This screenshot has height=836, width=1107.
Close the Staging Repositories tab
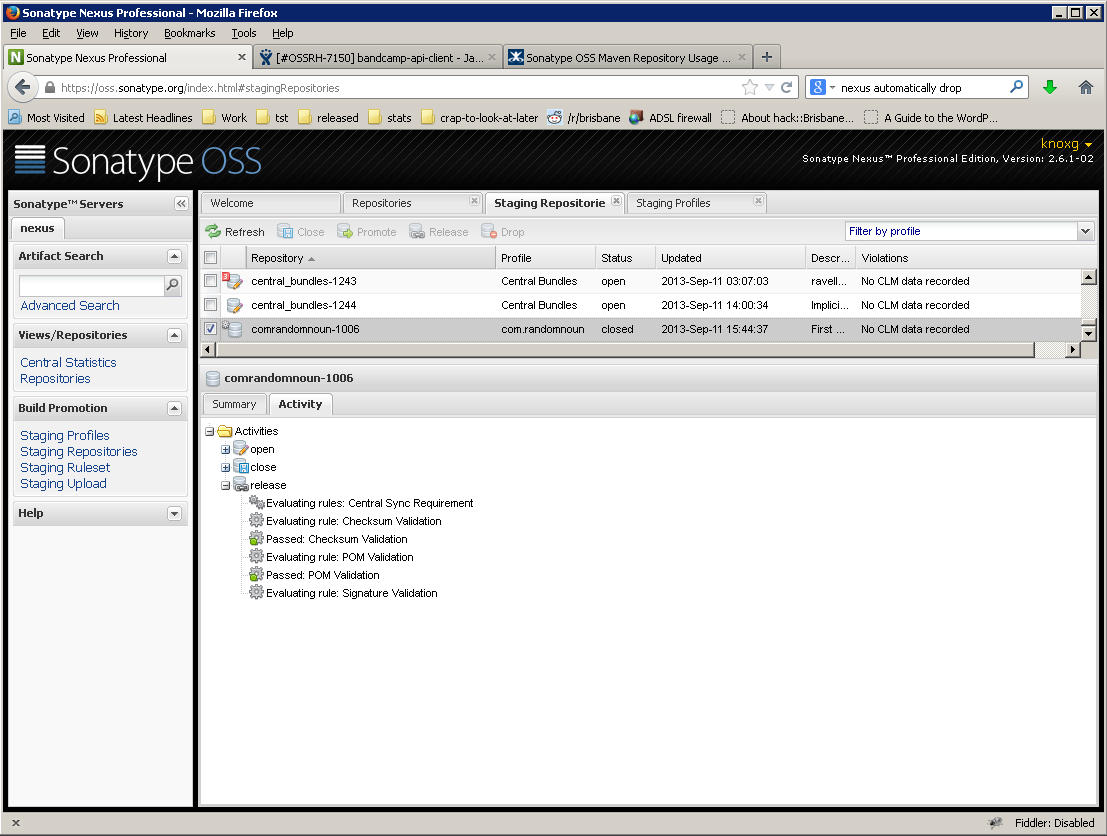(616, 201)
